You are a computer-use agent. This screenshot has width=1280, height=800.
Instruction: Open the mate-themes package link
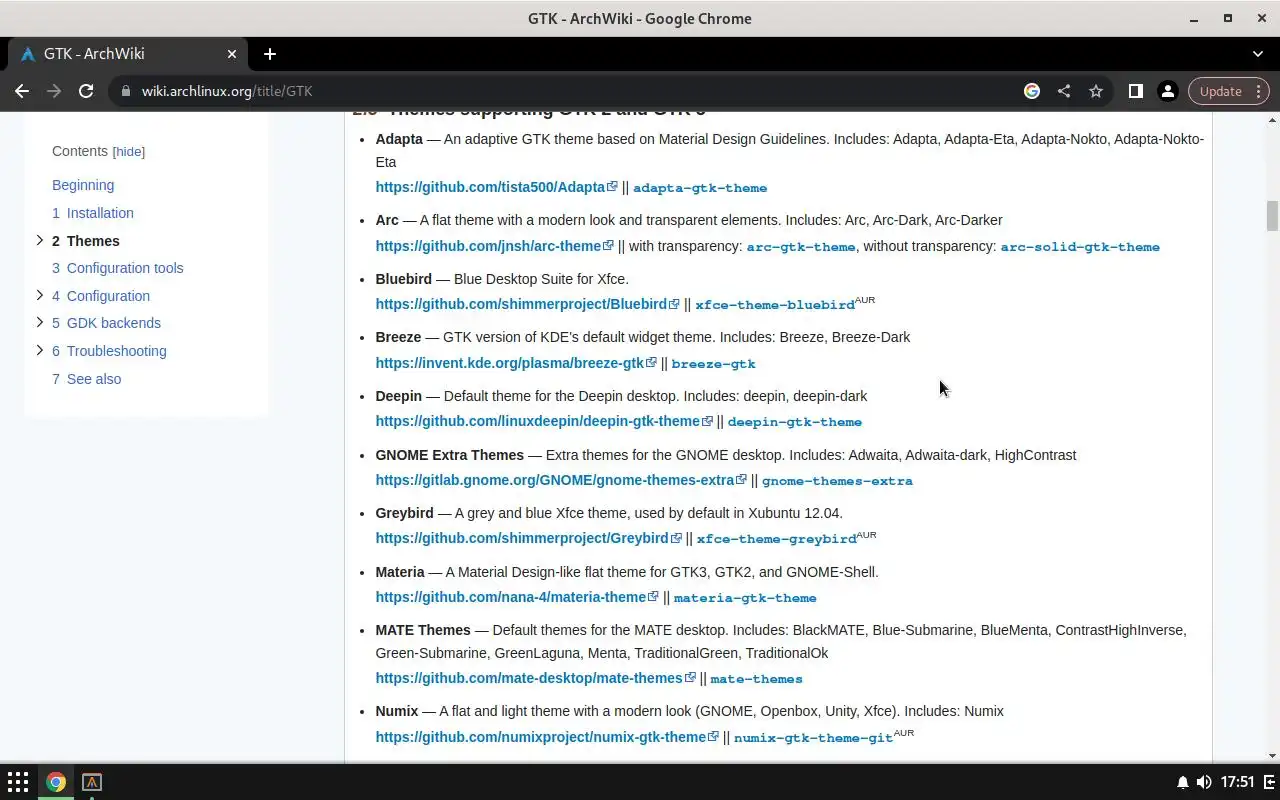756,679
